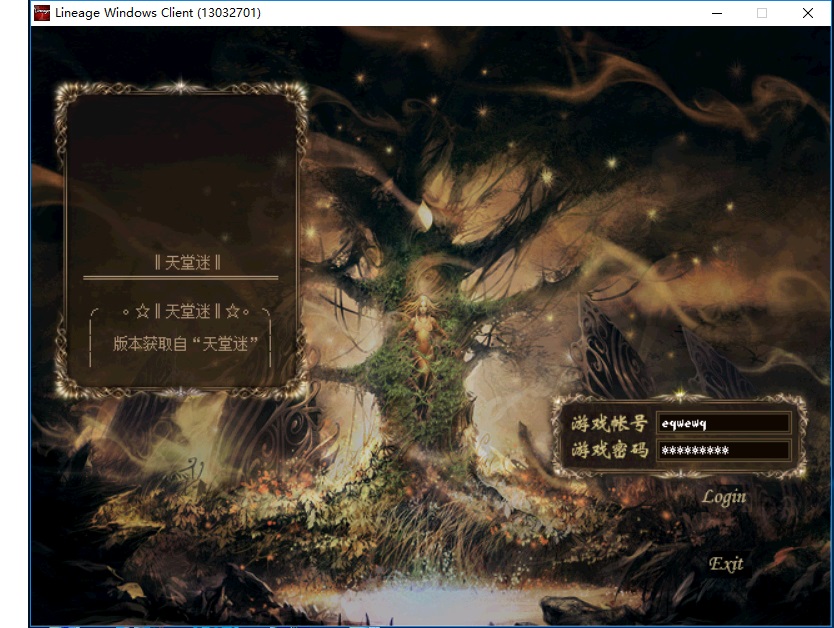Click the ☆‖天堂迷‖☆ notice title
The width and height of the screenshot is (834, 628).
click(187, 311)
